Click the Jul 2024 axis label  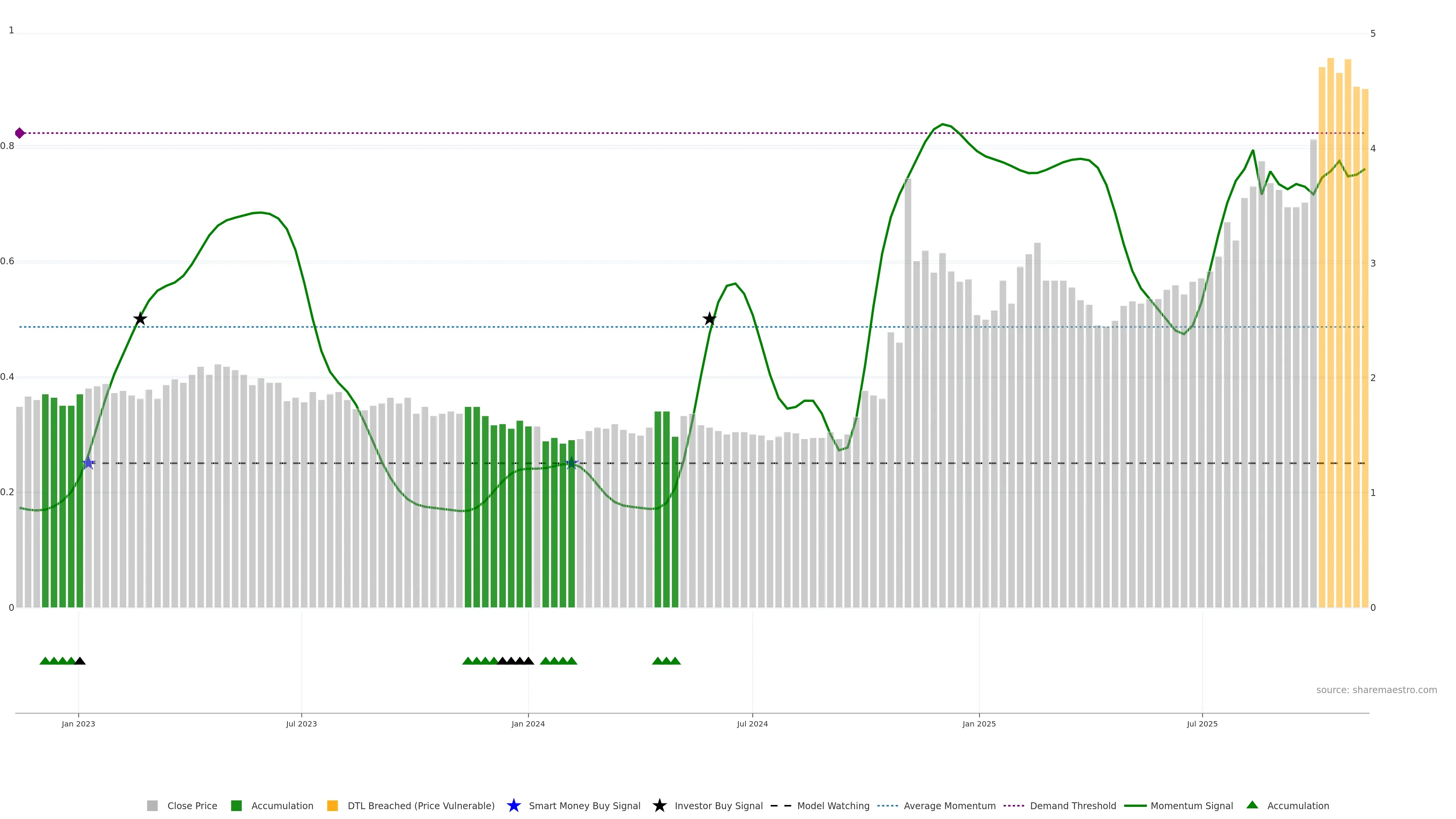pyautogui.click(x=752, y=724)
